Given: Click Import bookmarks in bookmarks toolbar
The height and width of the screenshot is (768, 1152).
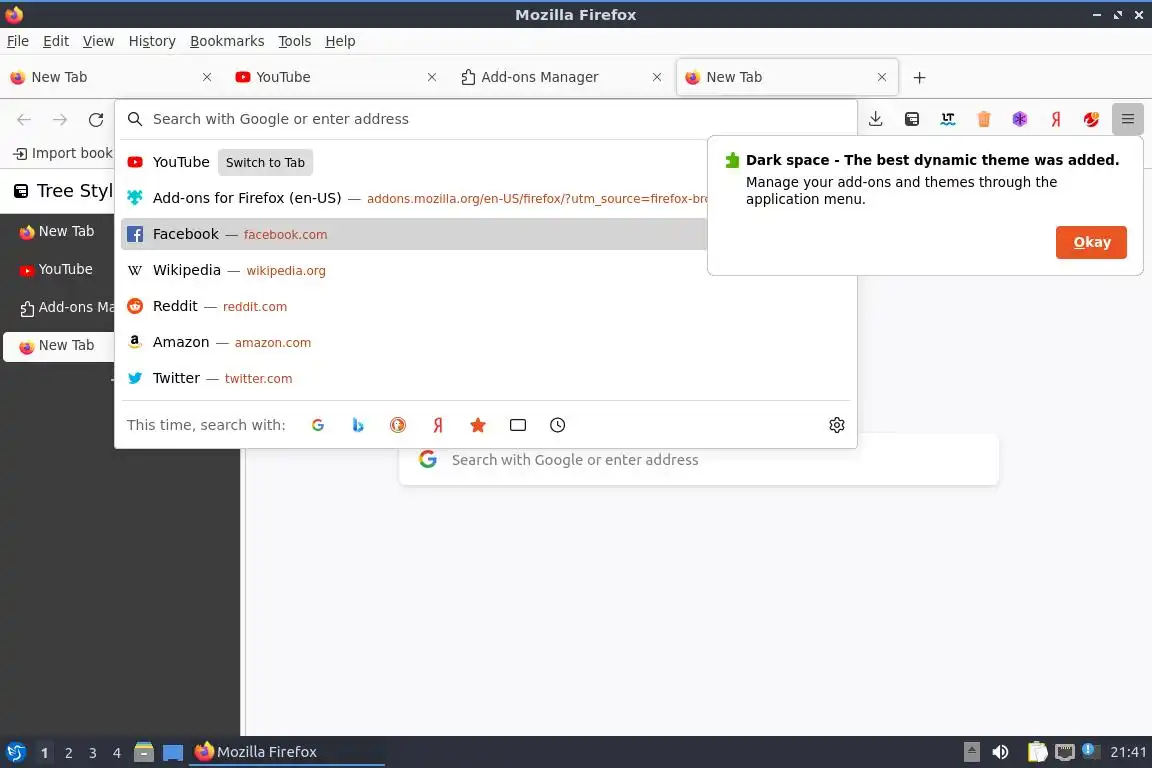Looking at the screenshot, I should [x=63, y=153].
